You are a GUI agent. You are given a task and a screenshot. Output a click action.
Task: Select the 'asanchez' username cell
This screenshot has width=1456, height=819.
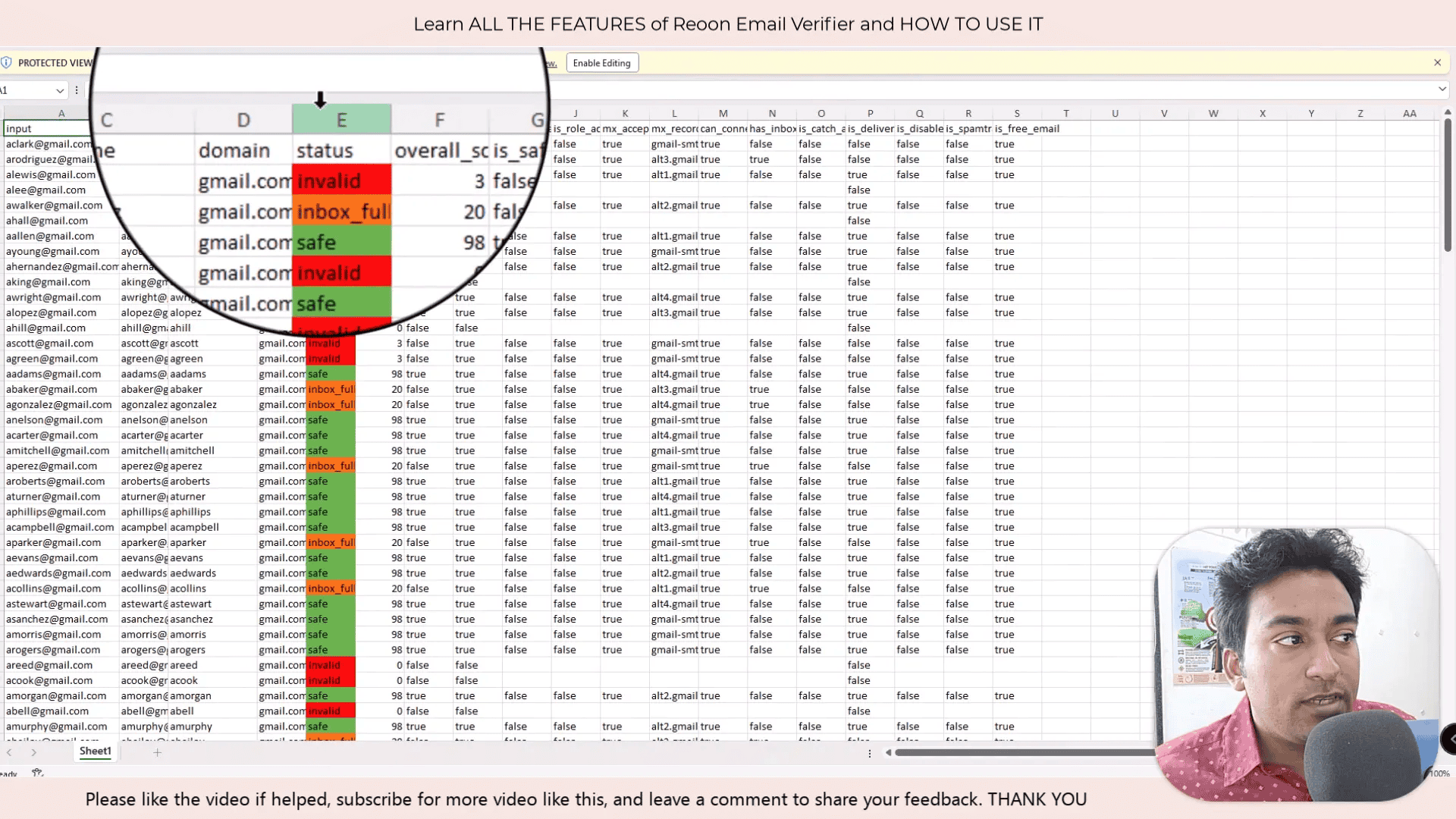click(x=212, y=620)
